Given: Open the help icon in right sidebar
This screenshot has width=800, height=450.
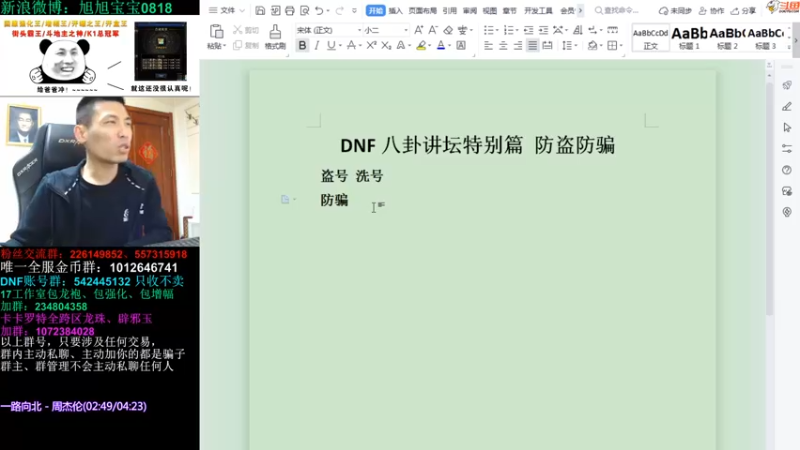Looking at the screenshot, I should point(787,169).
